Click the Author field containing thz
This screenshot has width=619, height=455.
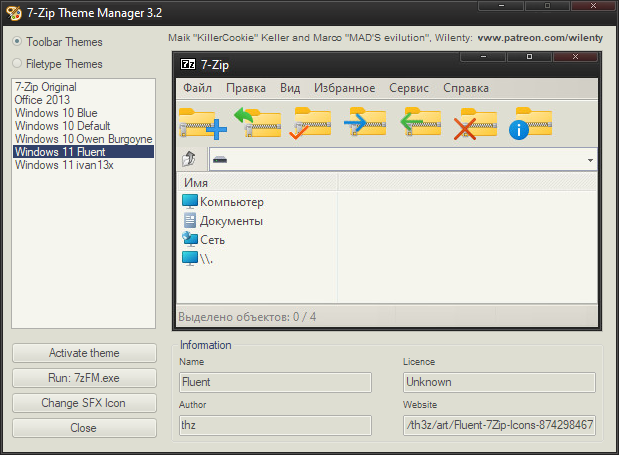coord(275,425)
